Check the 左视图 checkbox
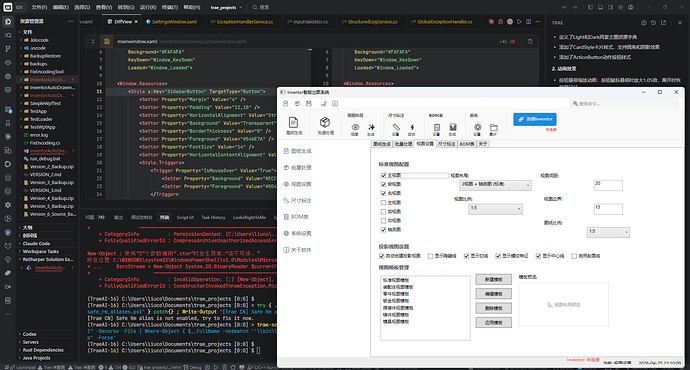690x370 pixels. pyautogui.click(x=383, y=202)
